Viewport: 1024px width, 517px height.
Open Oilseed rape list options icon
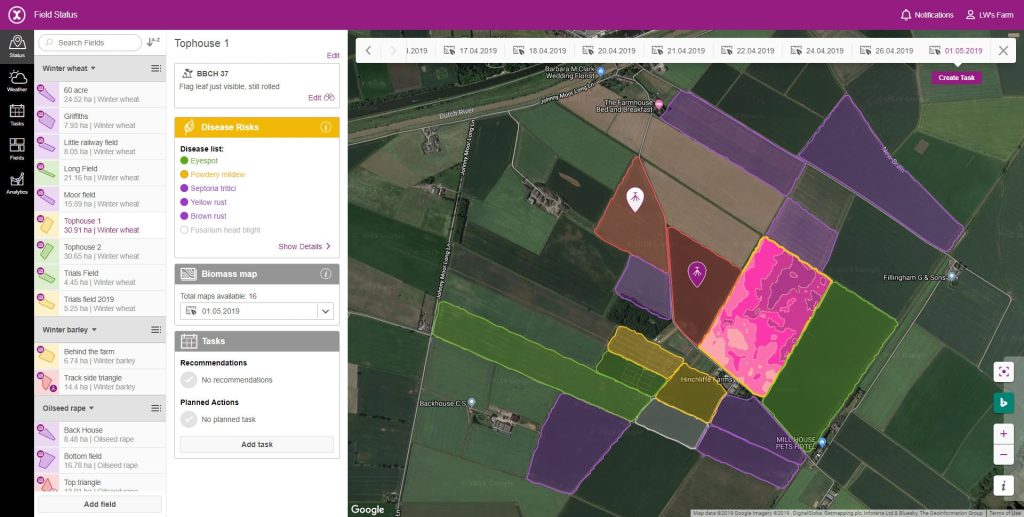point(156,408)
